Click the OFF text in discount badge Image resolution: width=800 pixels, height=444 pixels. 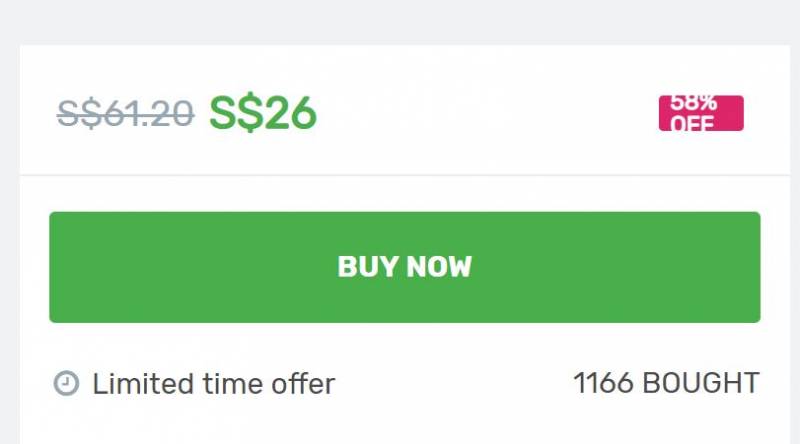click(693, 124)
